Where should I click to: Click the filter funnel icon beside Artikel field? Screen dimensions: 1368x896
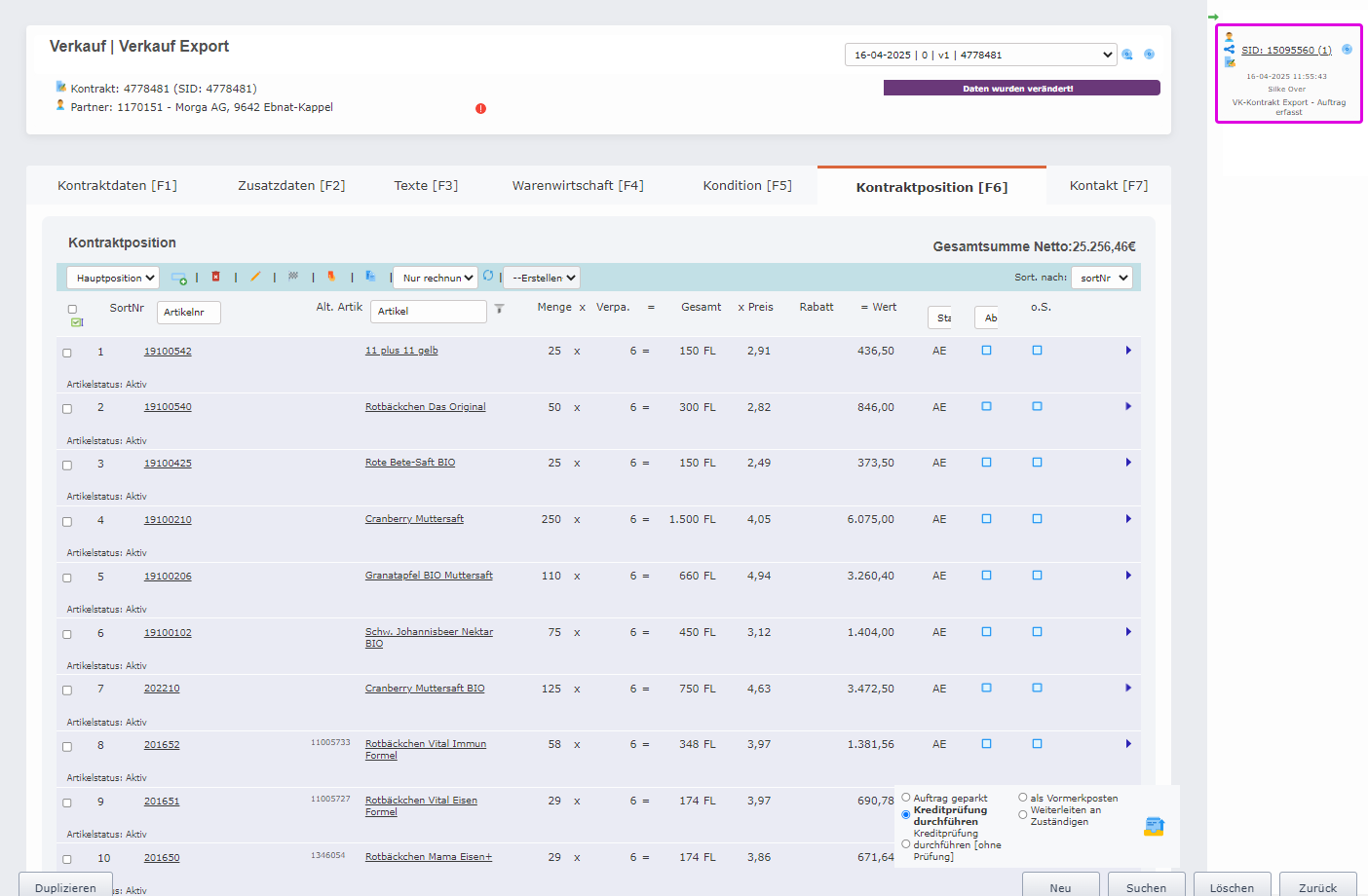pos(499,310)
